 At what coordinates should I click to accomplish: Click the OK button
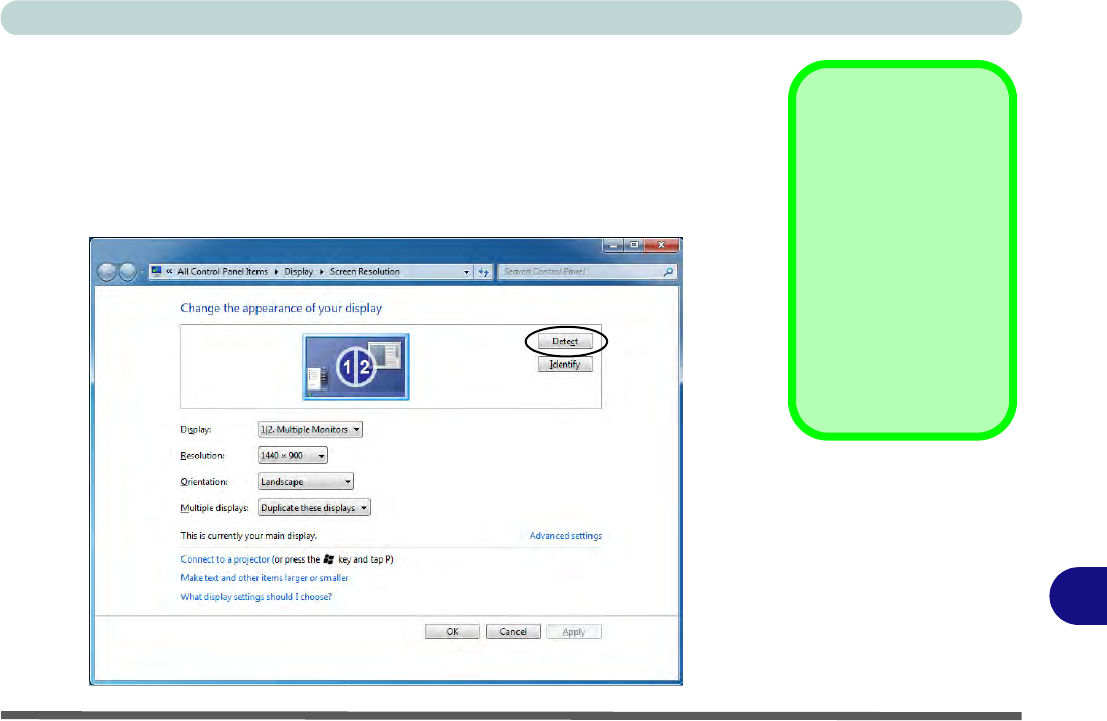pyautogui.click(x=453, y=632)
